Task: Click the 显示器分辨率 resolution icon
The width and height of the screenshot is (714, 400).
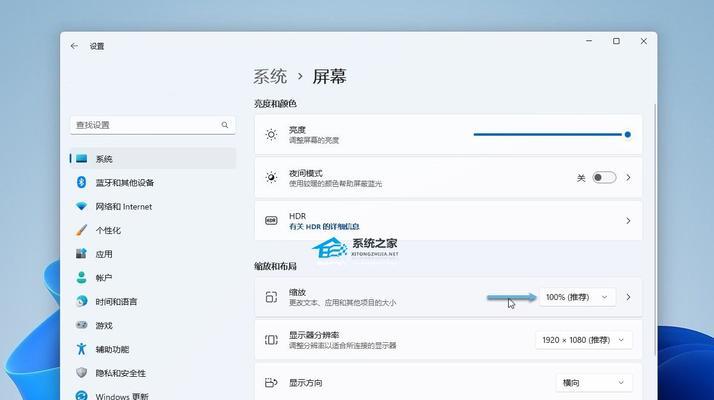Action: coord(271,340)
